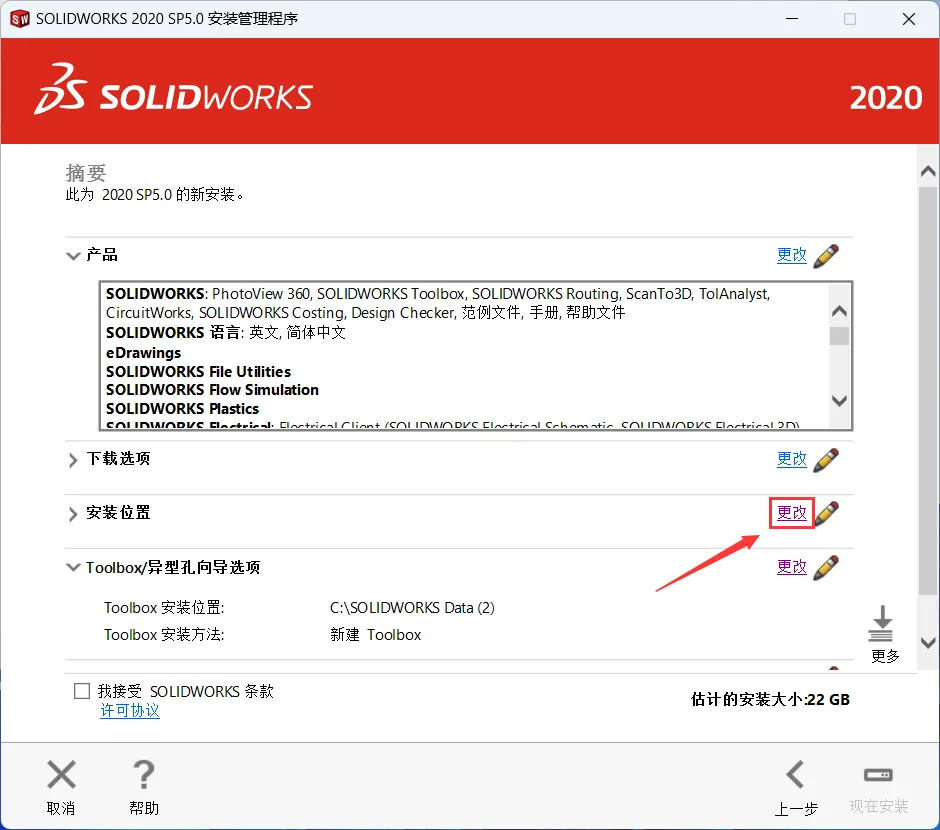Select SOLIDWORKS Plastics entry

tap(182, 409)
